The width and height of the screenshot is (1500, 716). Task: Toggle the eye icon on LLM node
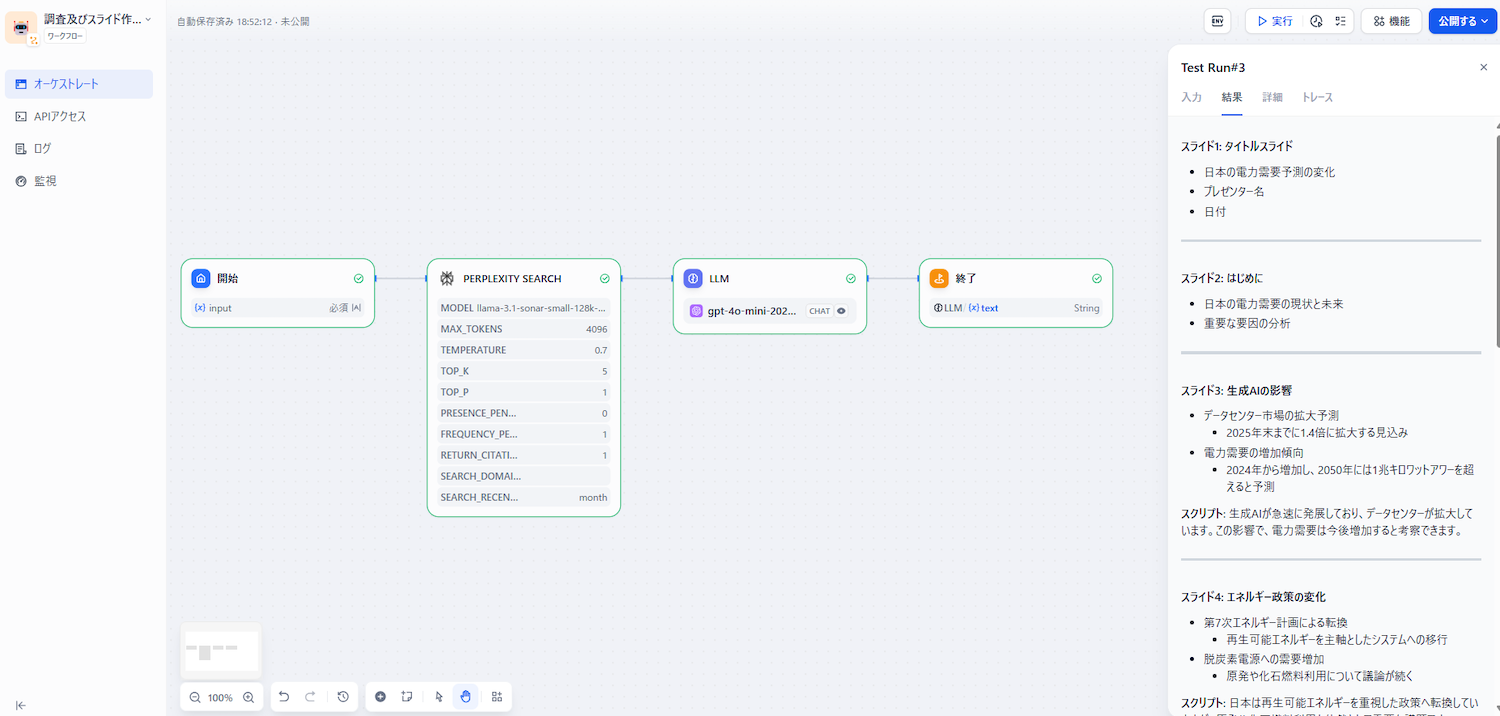point(841,311)
